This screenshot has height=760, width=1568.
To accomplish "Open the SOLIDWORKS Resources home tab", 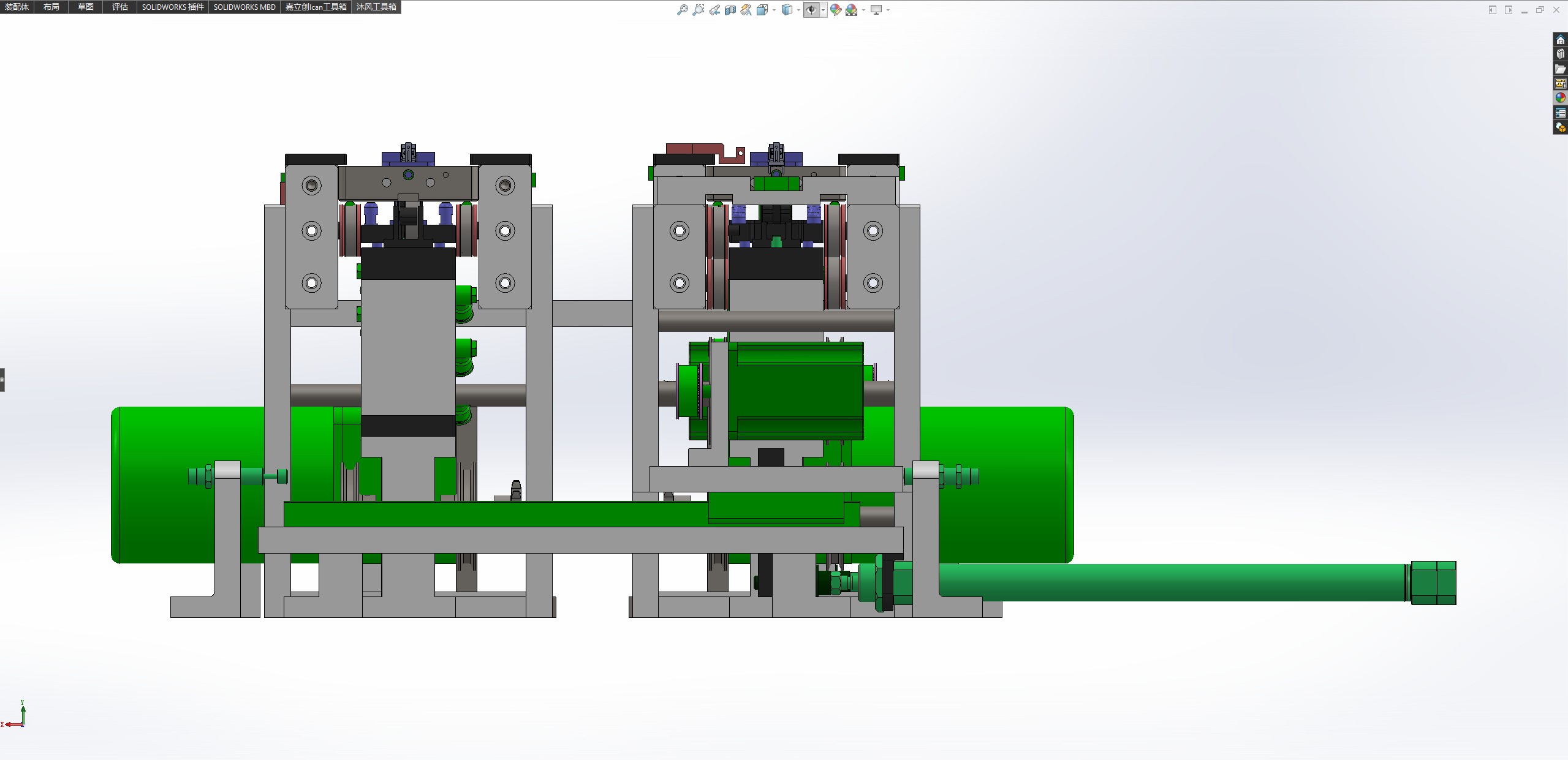I will 1560,40.
